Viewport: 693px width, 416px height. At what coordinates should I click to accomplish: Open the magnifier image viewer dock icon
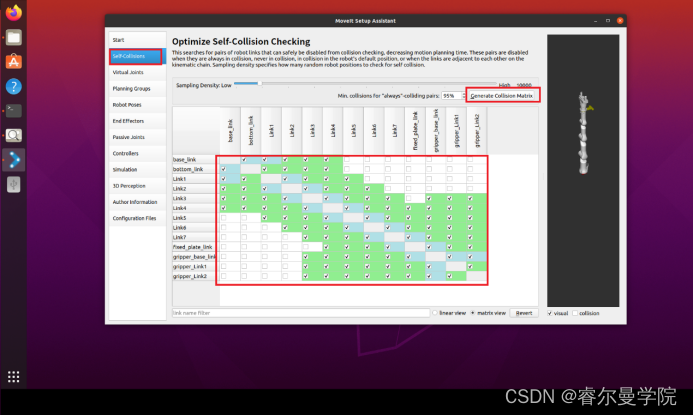pos(14,135)
